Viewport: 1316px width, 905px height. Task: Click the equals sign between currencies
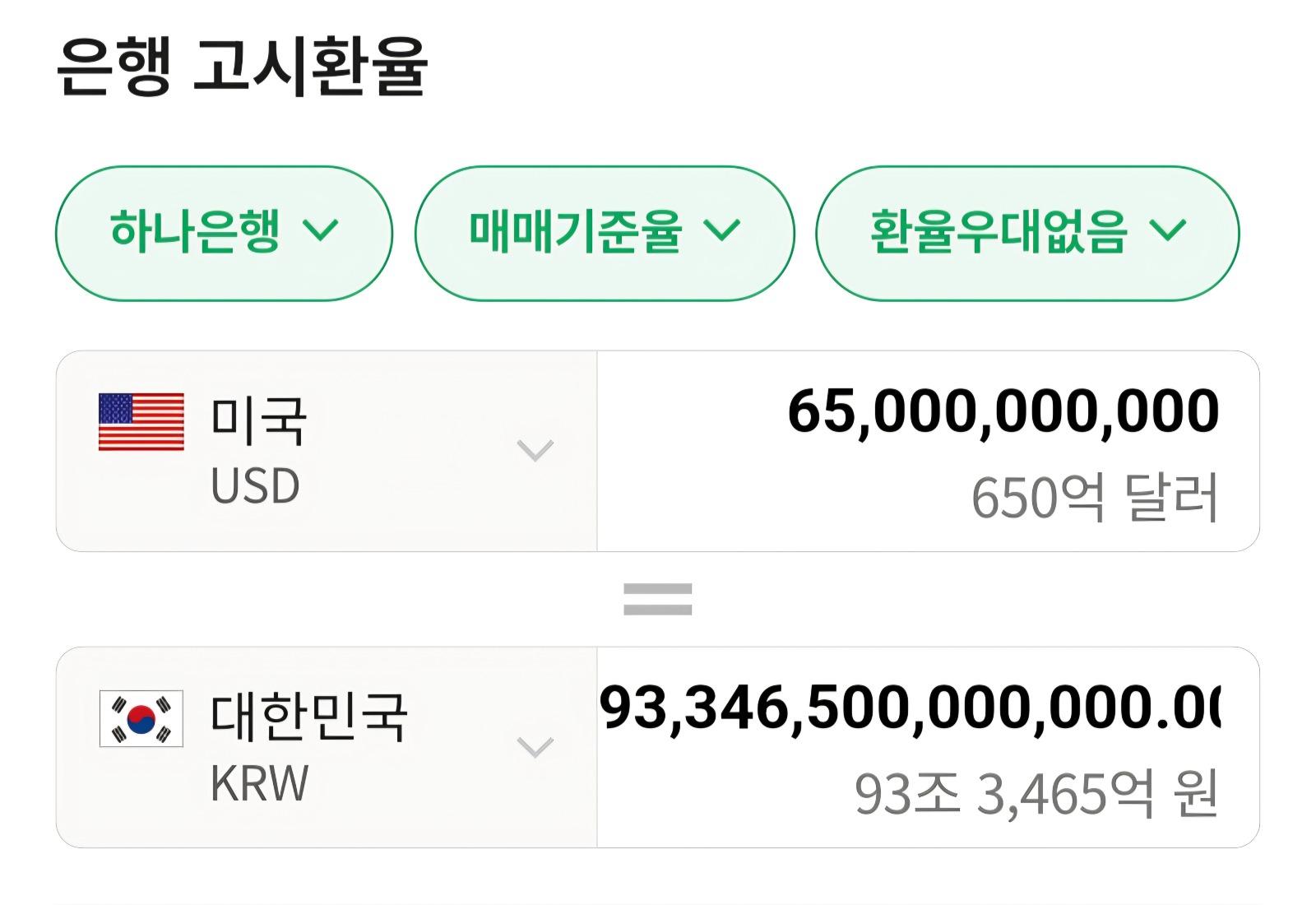click(658, 599)
